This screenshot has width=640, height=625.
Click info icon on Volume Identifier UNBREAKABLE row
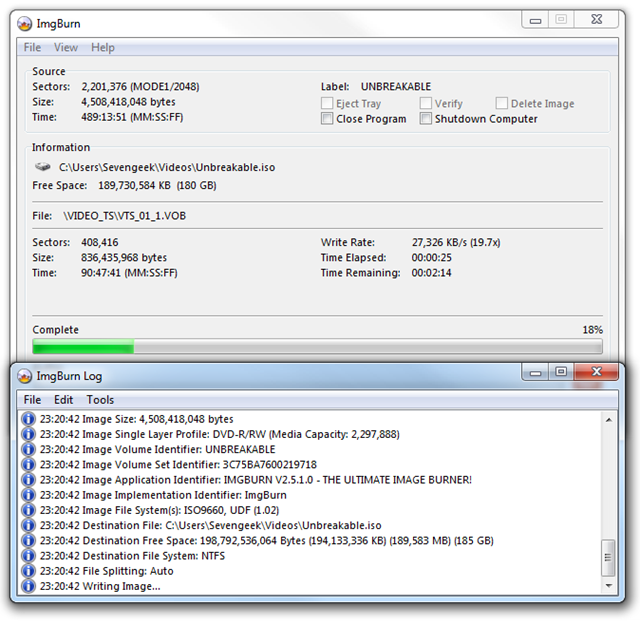tap(28, 449)
